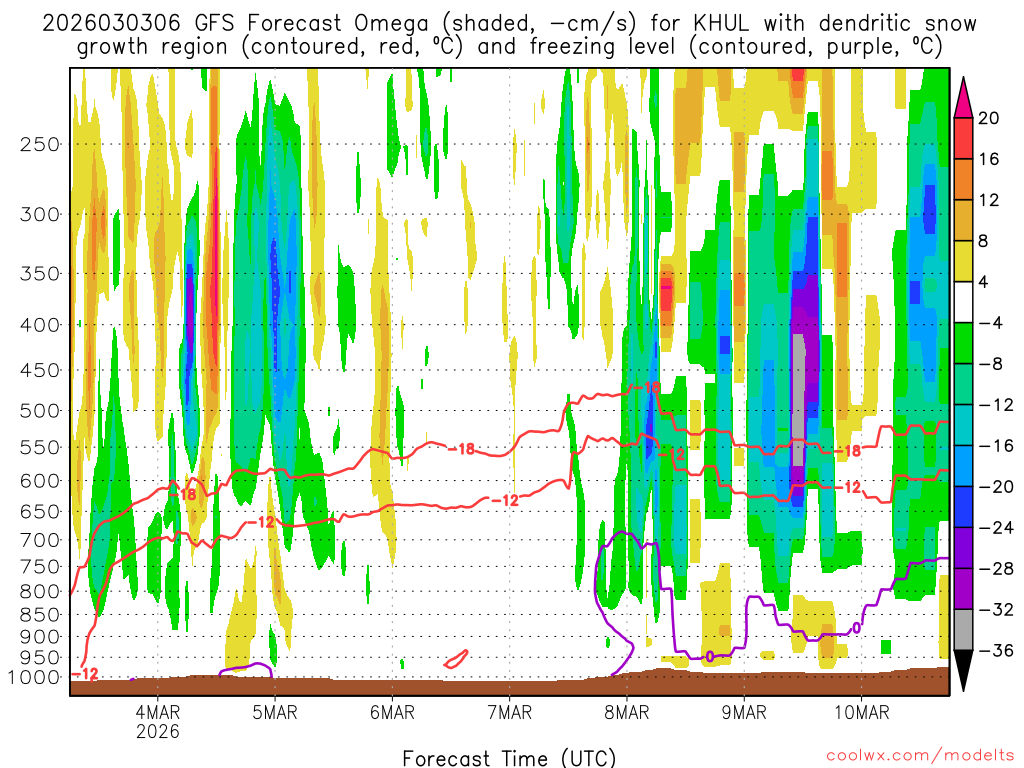1024x768 pixels.
Task: Click the 400 pressure level label
Action: tap(40, 325)
